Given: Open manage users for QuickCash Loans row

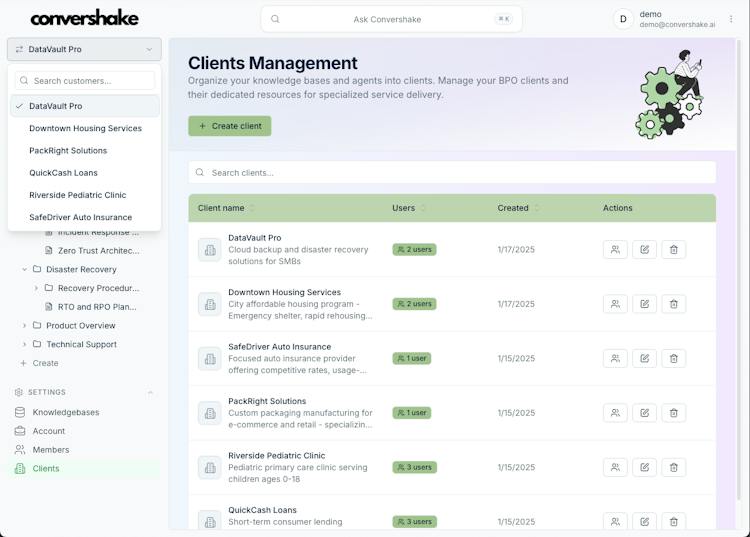Looking at the screenshot, I should click(x=615, y=522).
